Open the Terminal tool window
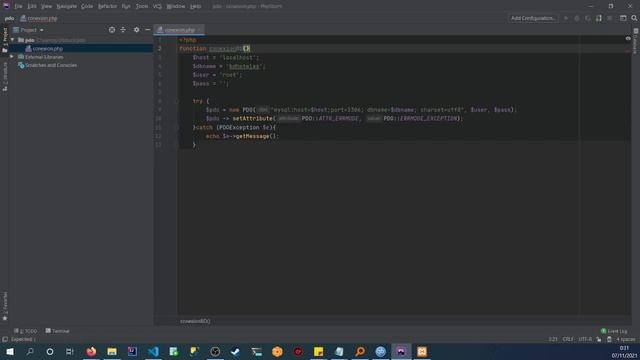 (x=58, y=331)
